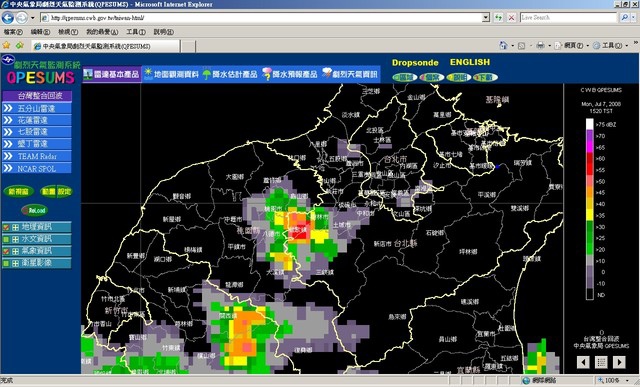Open the Print button dropdown arrow
The image size is (640, 387).
(x=549, y=46)
